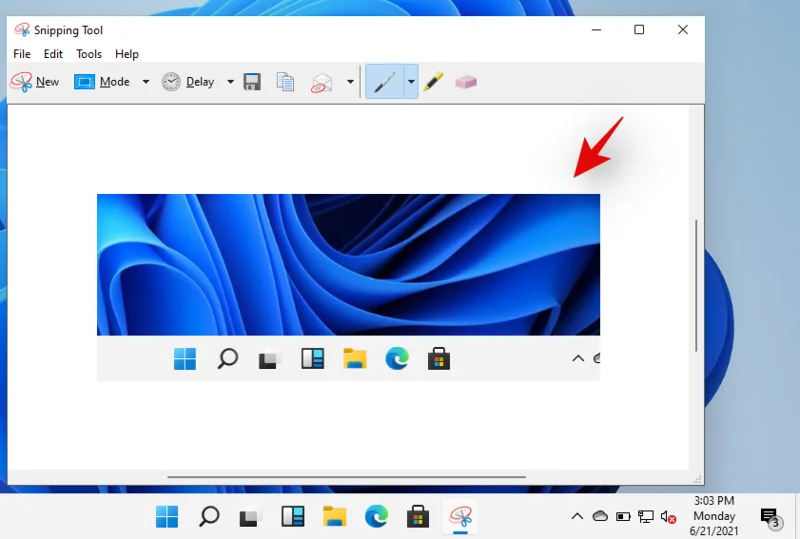Image resolution: width=800 pixels, height=539 pixels.
Task: Click the network tray icon
Action: [645, 517]
